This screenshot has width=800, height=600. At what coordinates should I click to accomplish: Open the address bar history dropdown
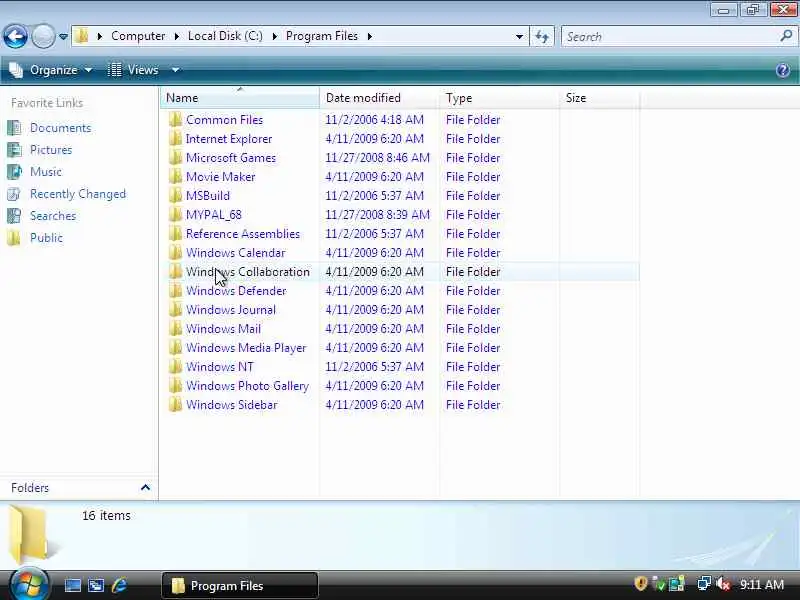tap(519, 37)
